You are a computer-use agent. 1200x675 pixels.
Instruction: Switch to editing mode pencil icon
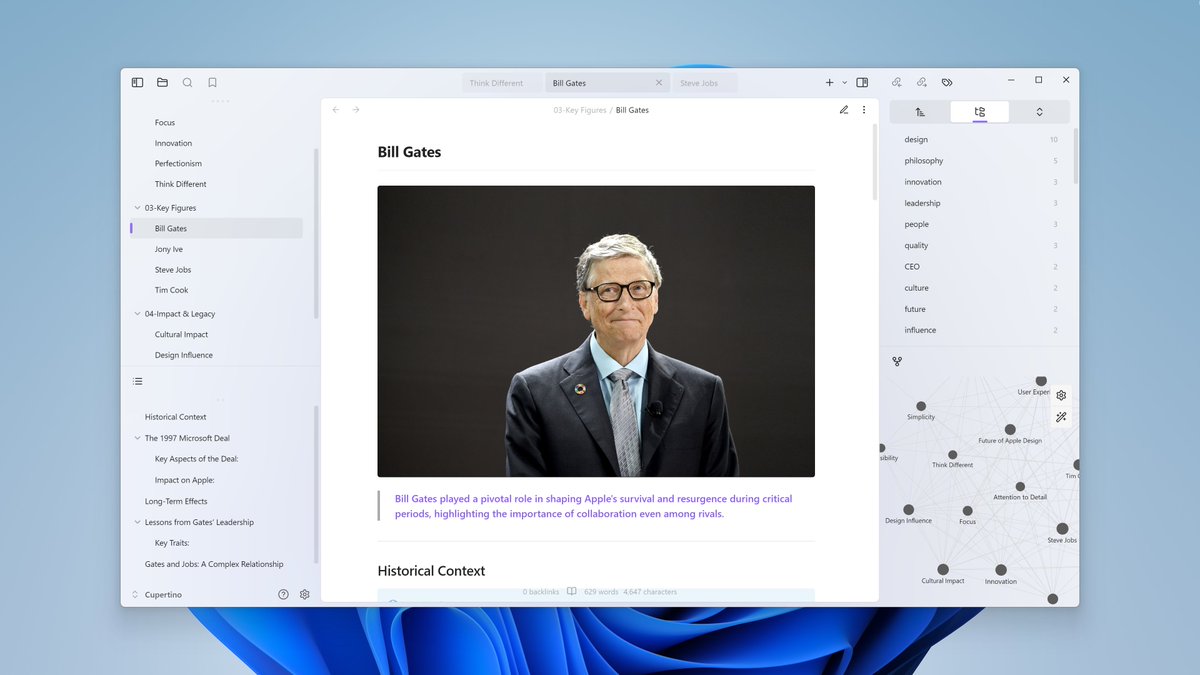(x=844, y=110)
